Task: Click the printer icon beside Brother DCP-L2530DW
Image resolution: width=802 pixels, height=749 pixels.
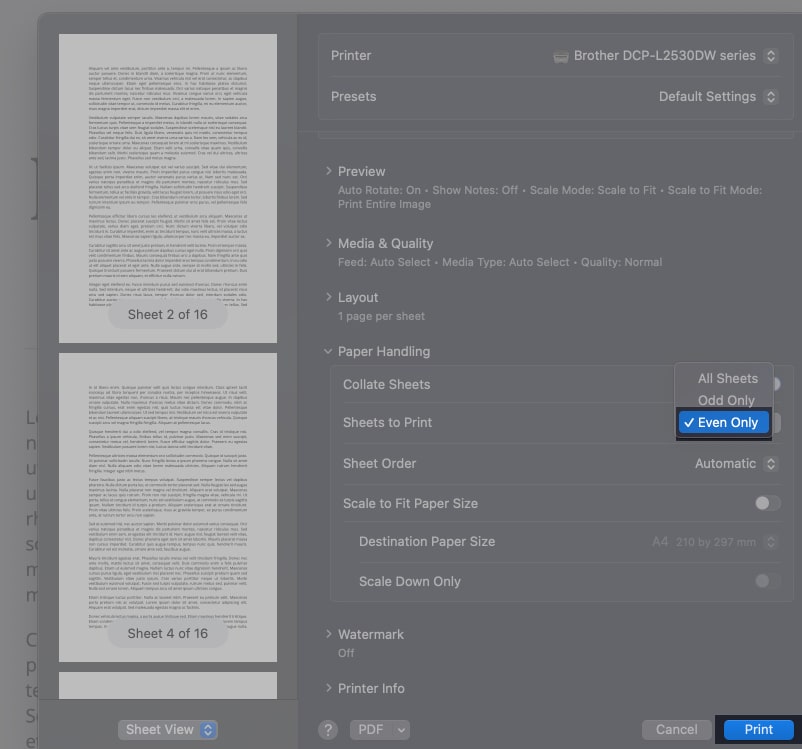Action: coord(561,57)
